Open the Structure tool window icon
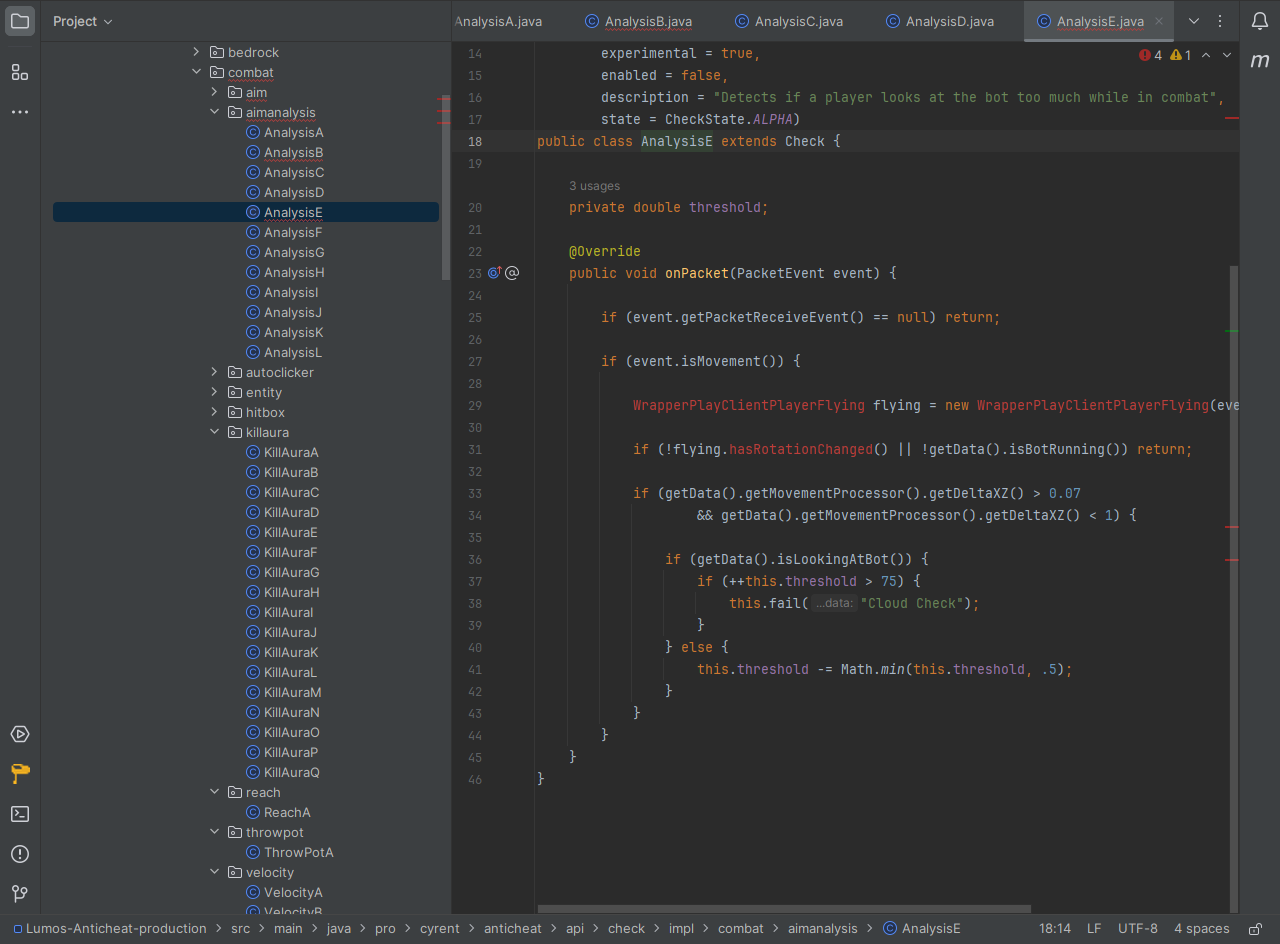The width and height of the screenshot is (1280, 944). tap(20, 72)
